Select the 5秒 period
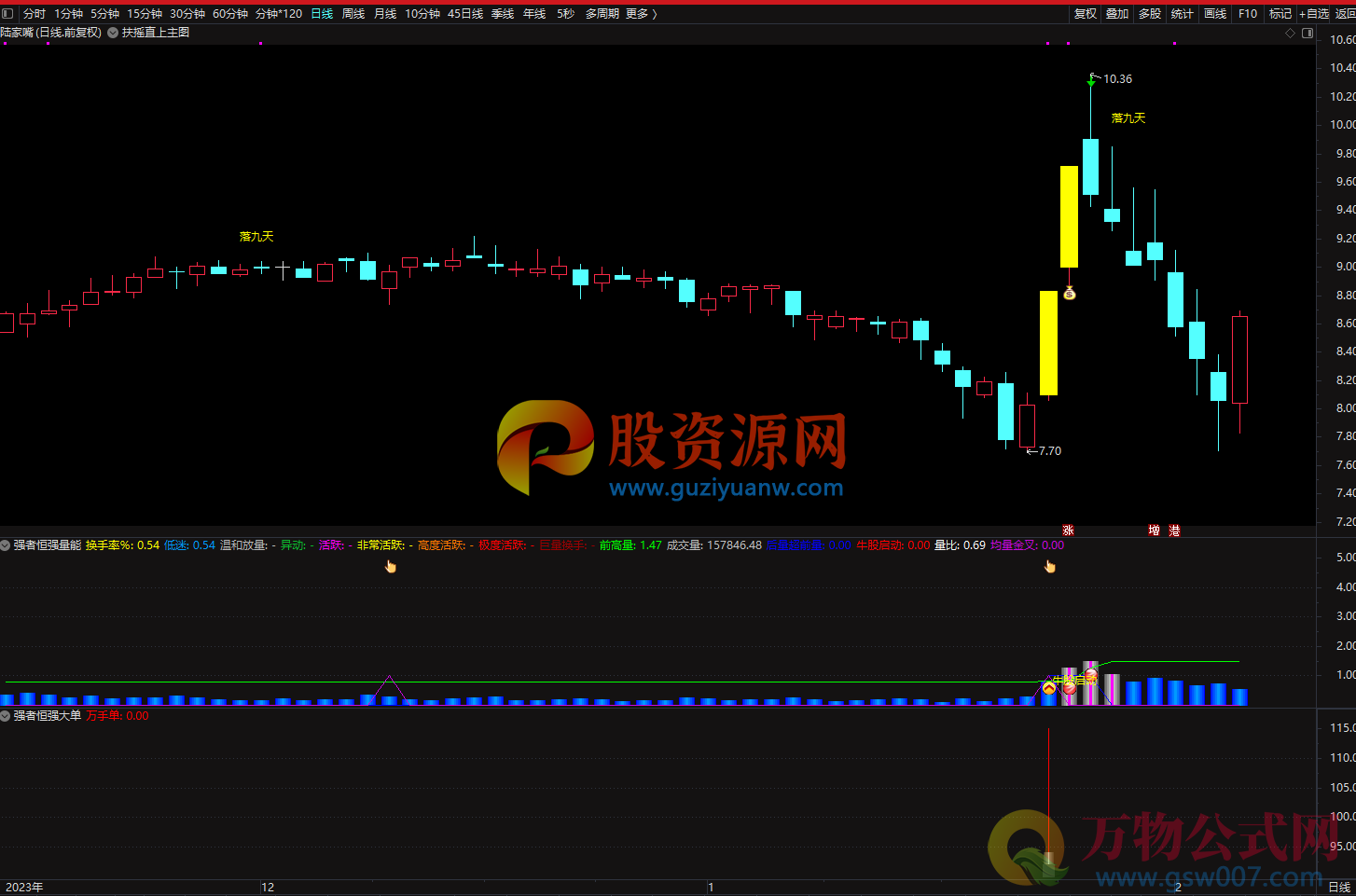Image resolution: width=1356 pixels, height=896 pixels. 565,13
